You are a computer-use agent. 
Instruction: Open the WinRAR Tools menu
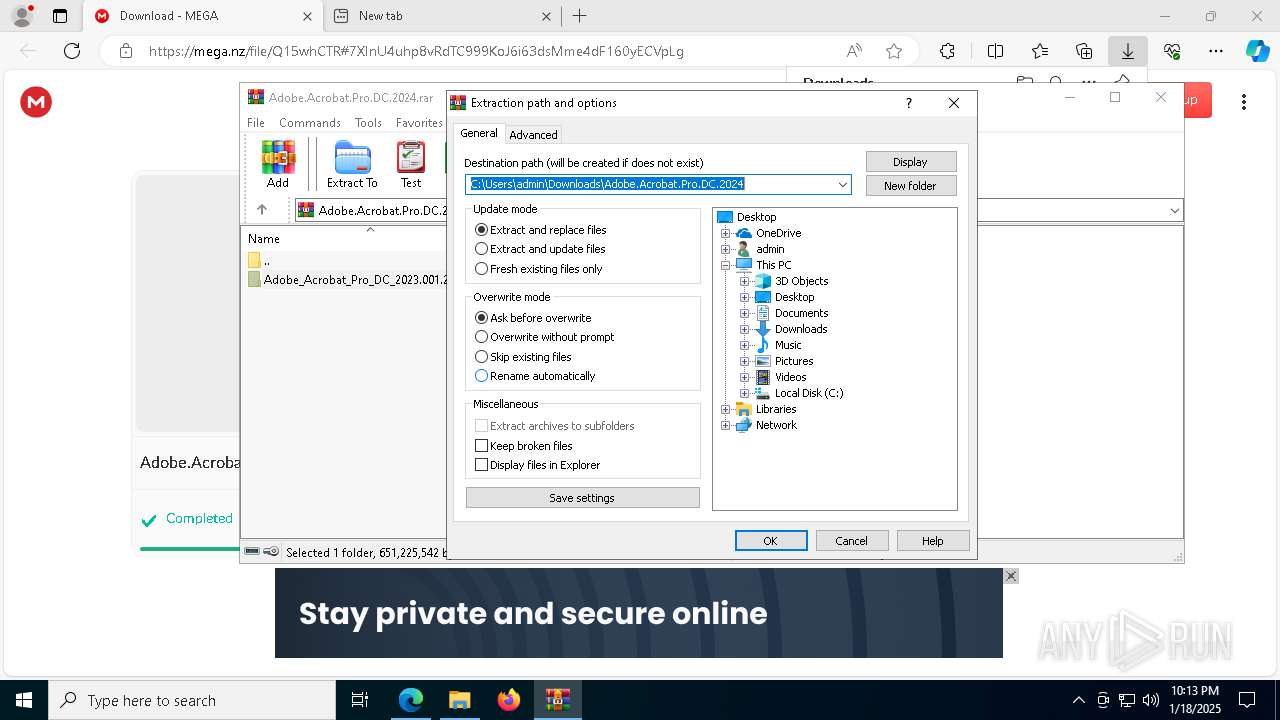368,123
